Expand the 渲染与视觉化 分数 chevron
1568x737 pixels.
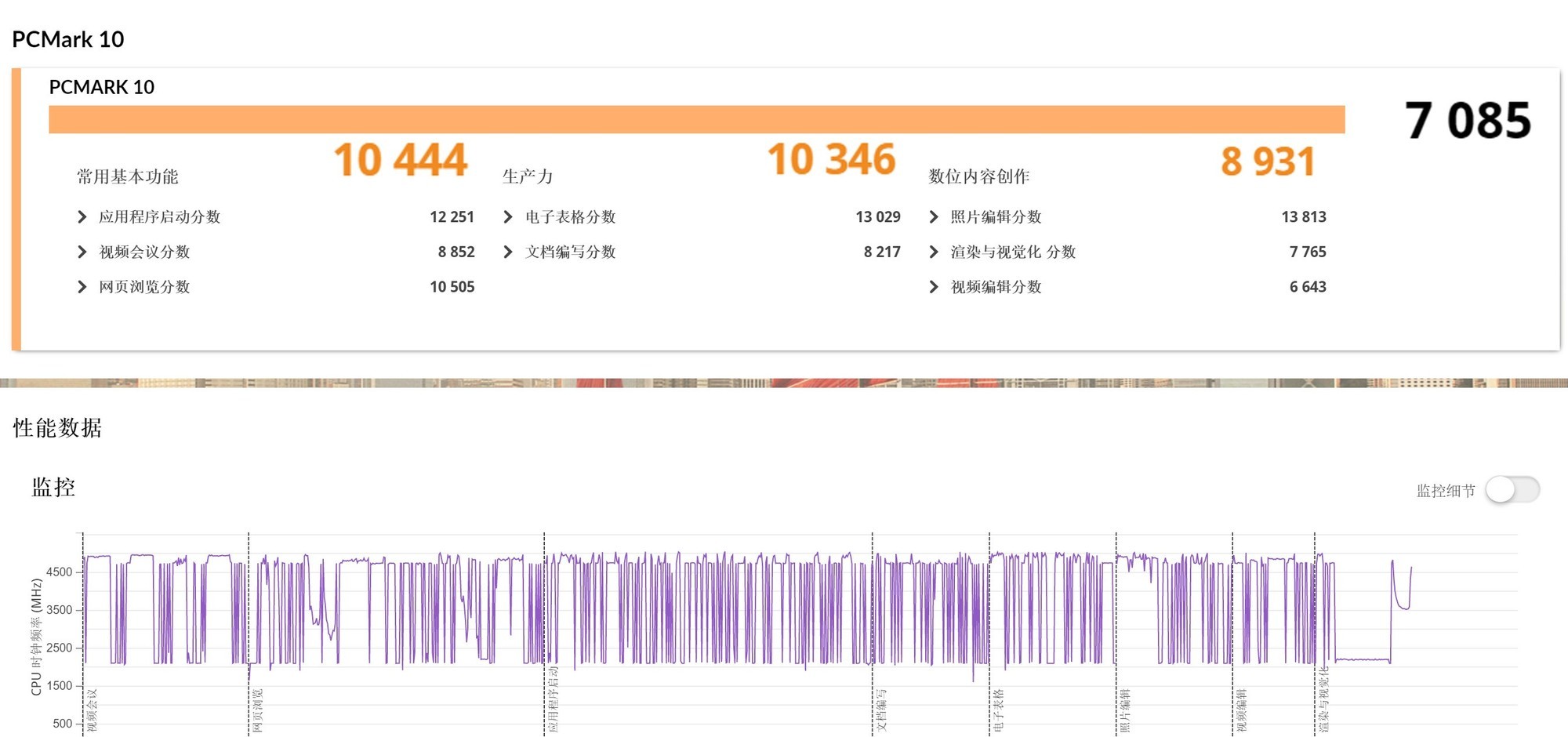934,252
